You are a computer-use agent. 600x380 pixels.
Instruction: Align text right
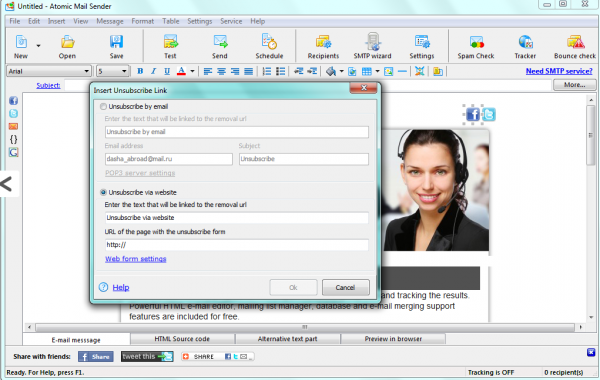coord(235,71)
